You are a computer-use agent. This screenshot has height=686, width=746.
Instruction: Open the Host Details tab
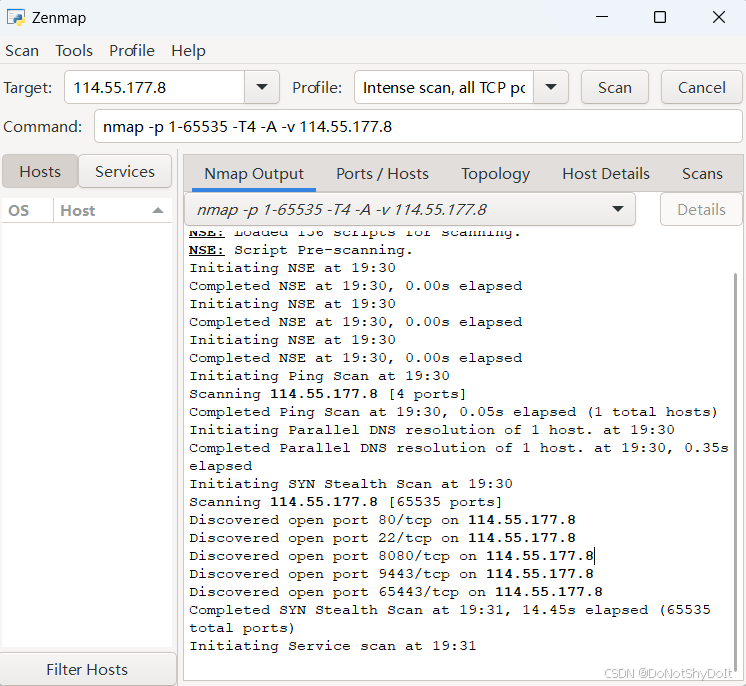pyautogui.click(x=606, y=174)
